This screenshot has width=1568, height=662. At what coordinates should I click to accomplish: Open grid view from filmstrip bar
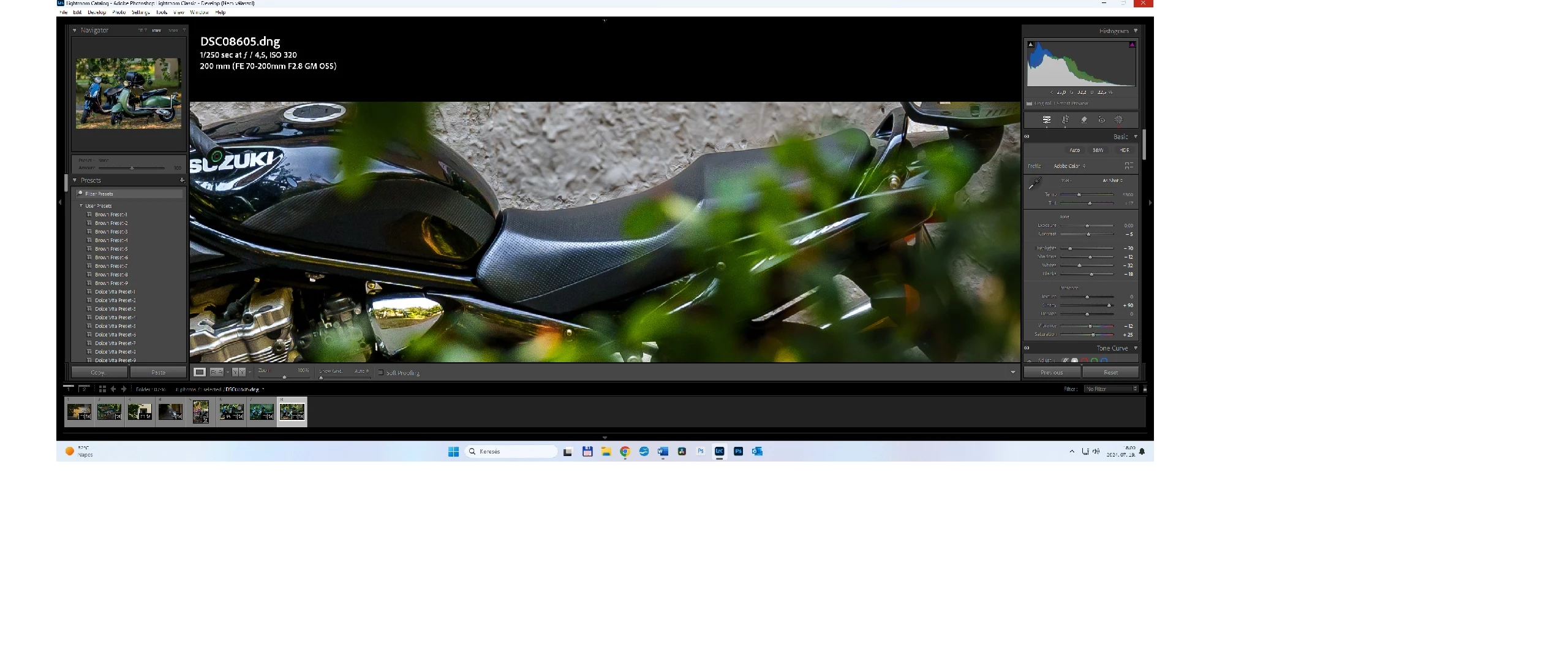point(102,389)
